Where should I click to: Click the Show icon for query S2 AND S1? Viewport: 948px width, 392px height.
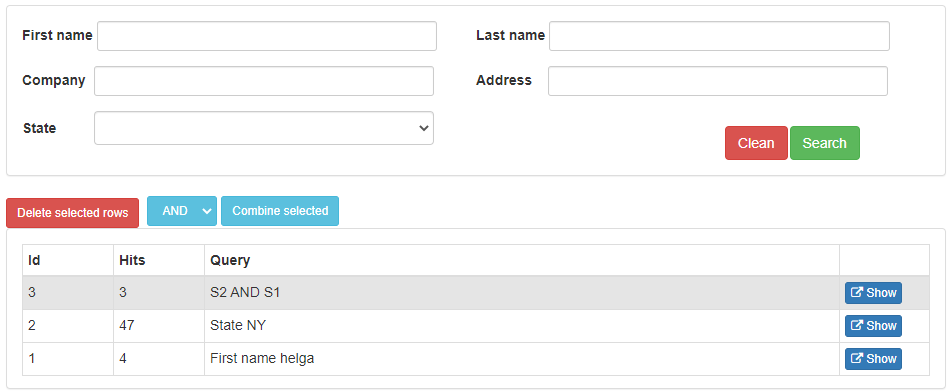pyautogui.click(x=857, y=293)
